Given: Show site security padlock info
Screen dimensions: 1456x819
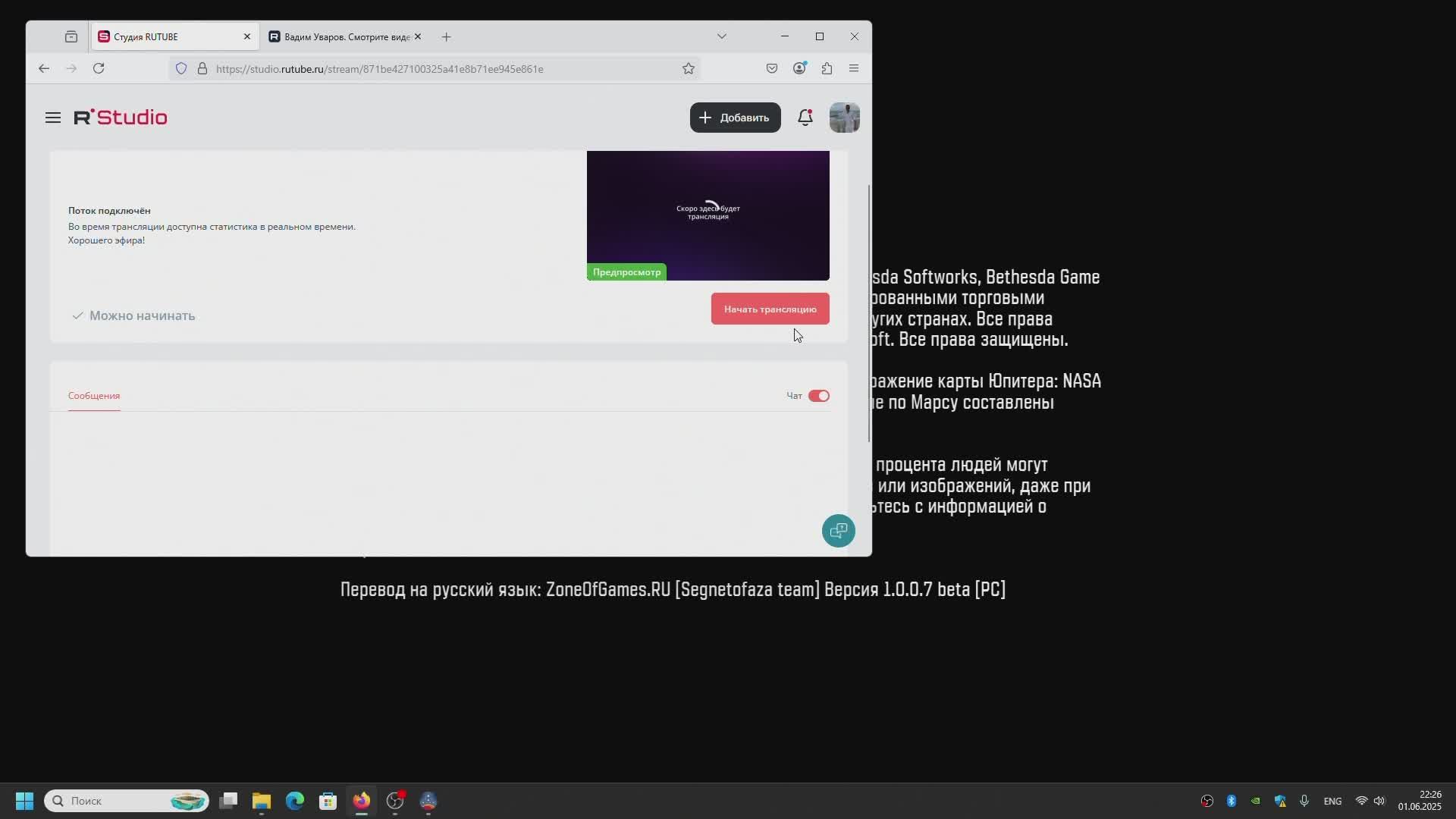Looking at the screenshot, I should (x=202, y=68).
